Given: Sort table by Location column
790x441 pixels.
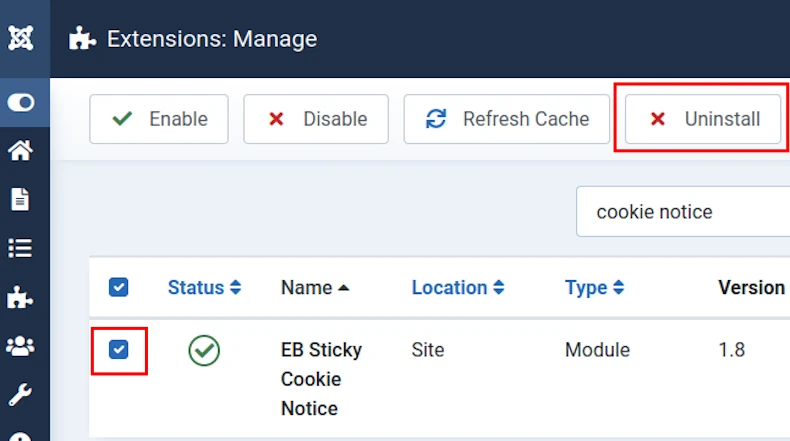Looking at the screenshot, I should [x=458, y=287].
